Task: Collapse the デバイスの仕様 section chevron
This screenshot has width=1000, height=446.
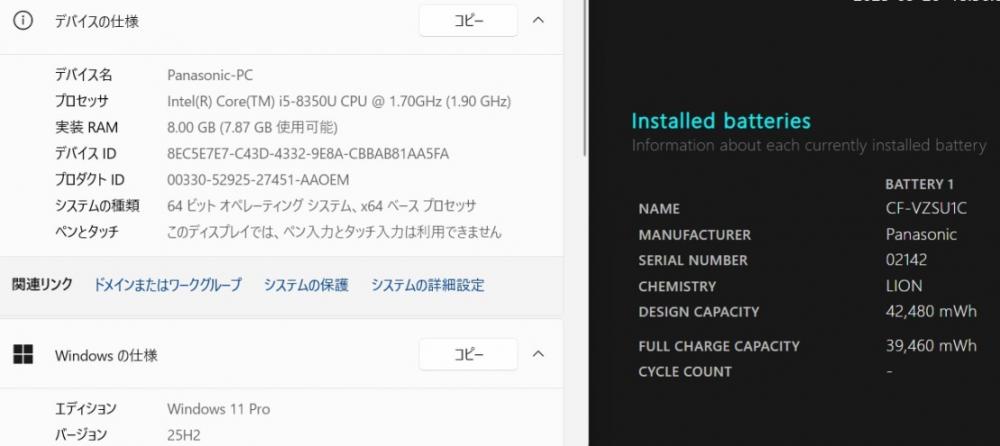Action: click(x=538, y=20)
